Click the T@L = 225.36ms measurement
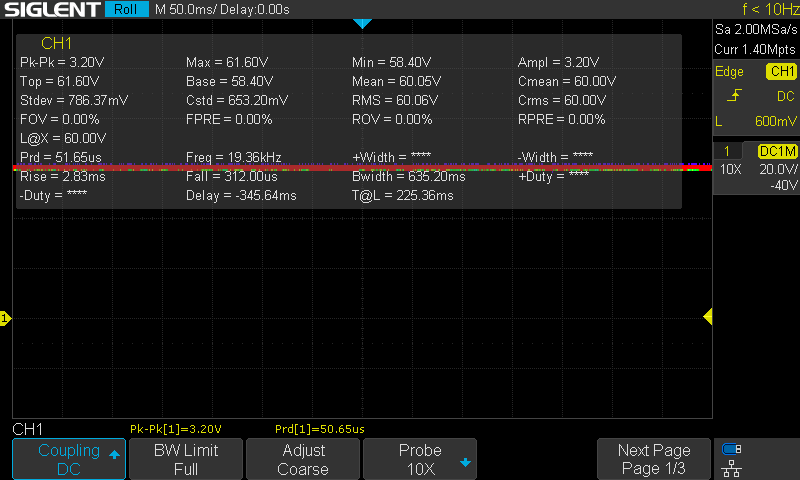800x480 pixels. pyautogui.click(x=403, y=195)
